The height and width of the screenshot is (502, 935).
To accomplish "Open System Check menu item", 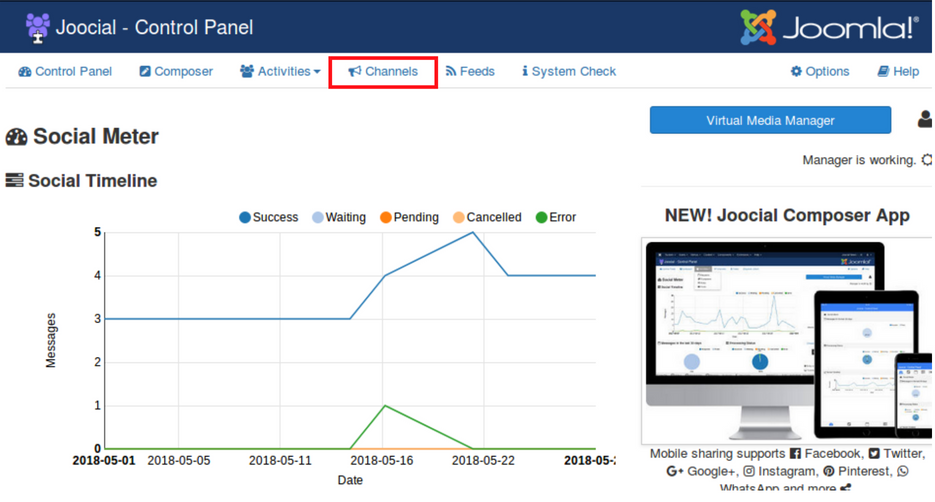I will coord(569,72).
